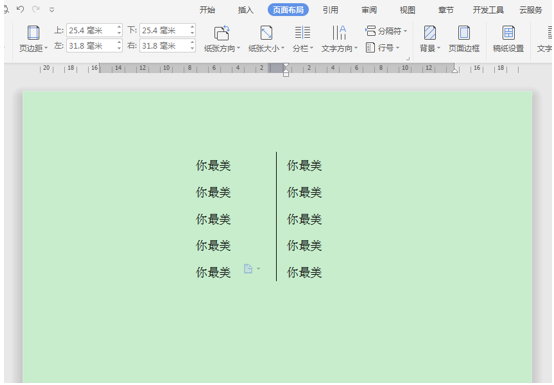Open the 开发工具 tab

(x=488, y=10)
